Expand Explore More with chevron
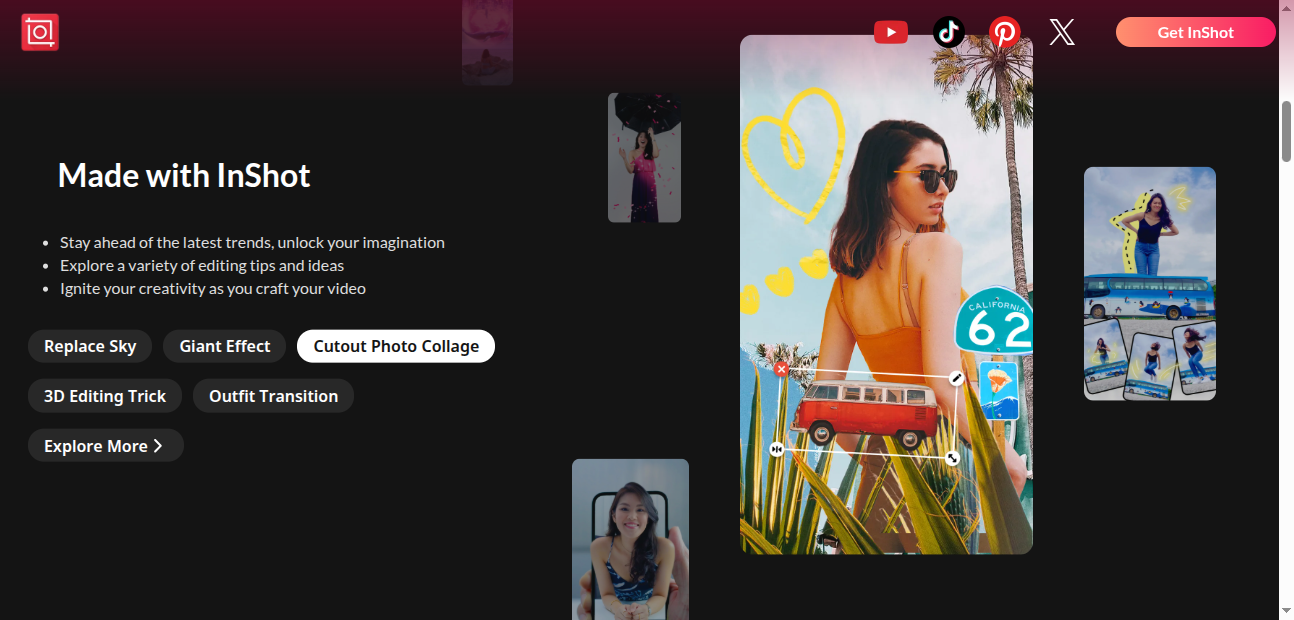This screenshot has height=620, width=1294. click(105, 446)
